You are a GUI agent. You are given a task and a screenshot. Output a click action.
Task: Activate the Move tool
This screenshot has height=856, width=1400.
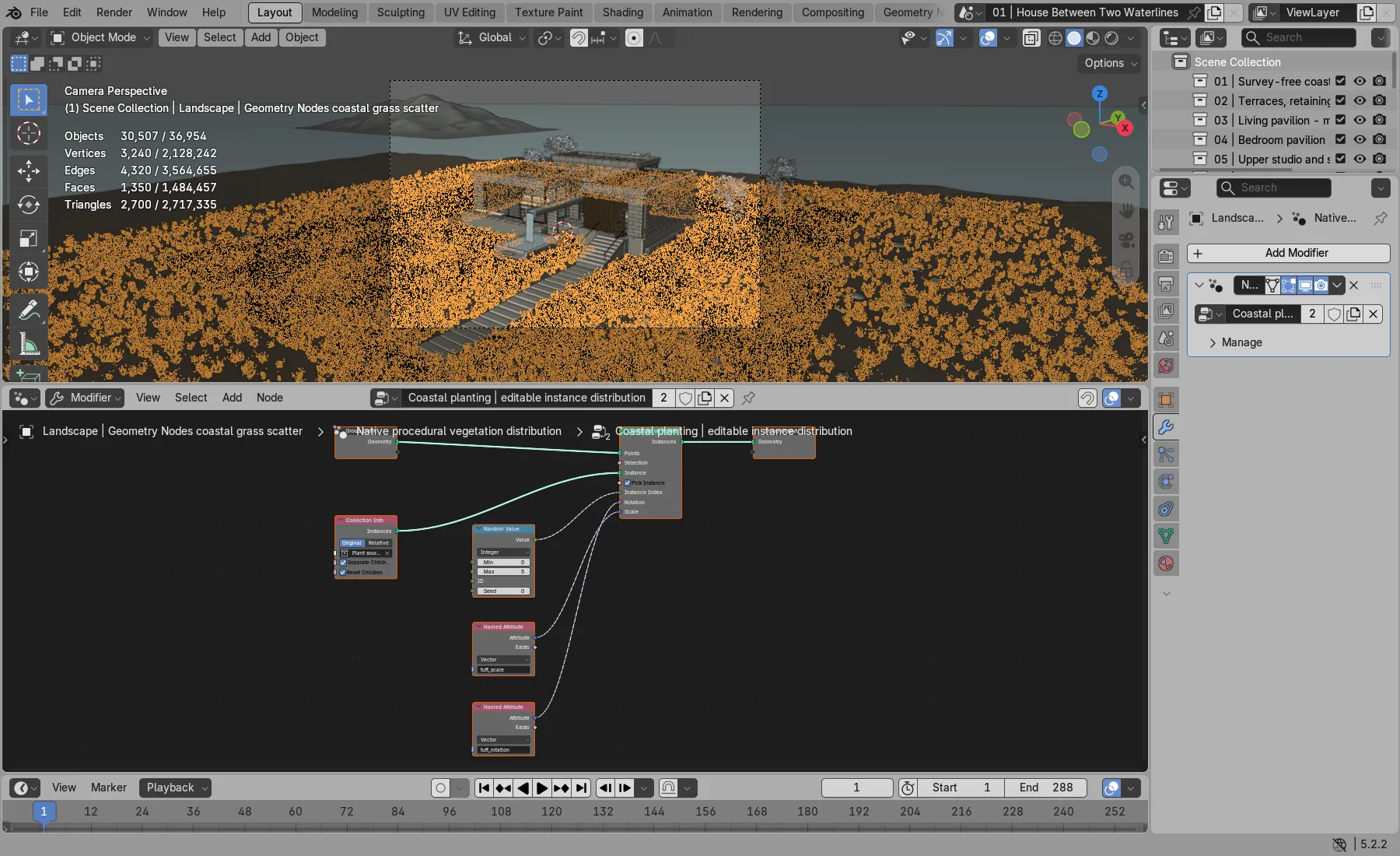tap(29, 170)
